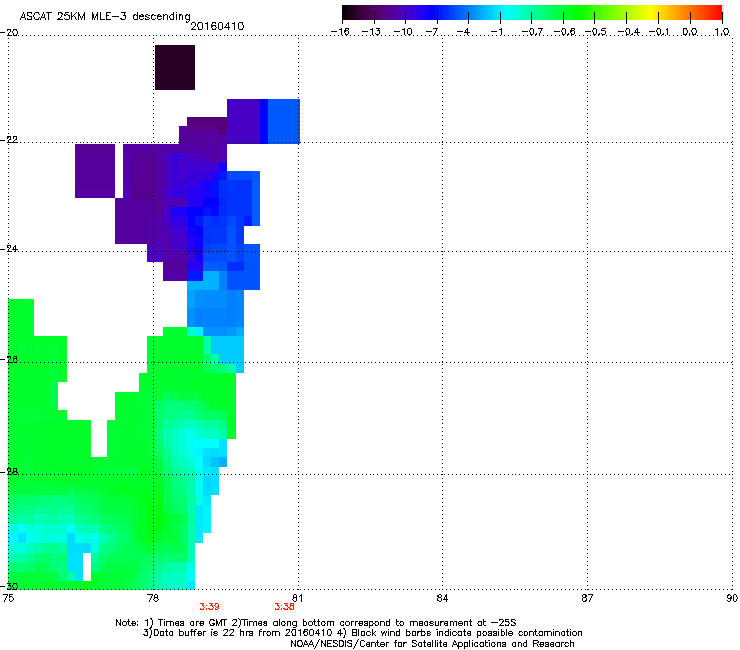Click the detached purple square data patch
The height and width of the screenshot is (650, 740).
tap(95, 171)
